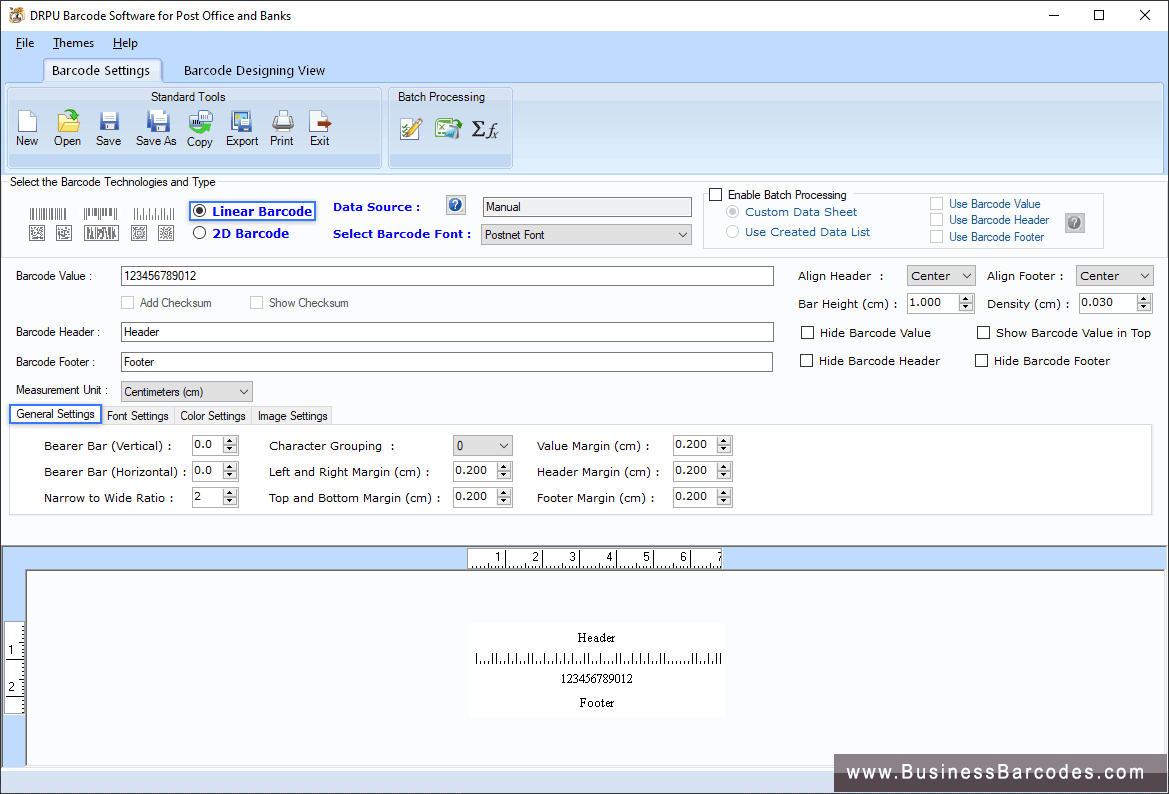Check the Add Checksum option

[128, 302]
